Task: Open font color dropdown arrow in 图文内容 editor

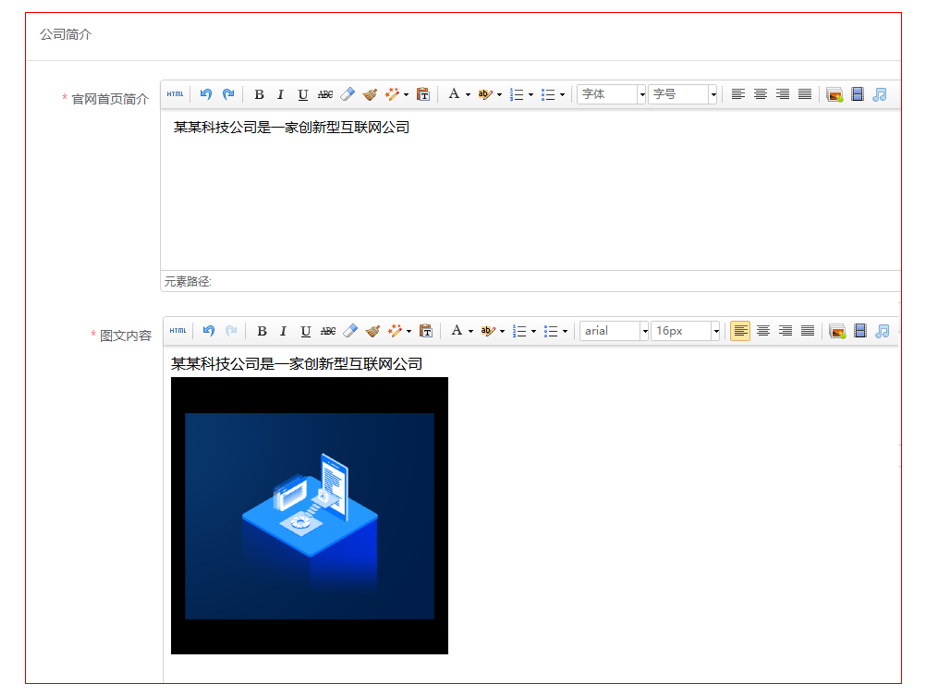Action: 471,331
